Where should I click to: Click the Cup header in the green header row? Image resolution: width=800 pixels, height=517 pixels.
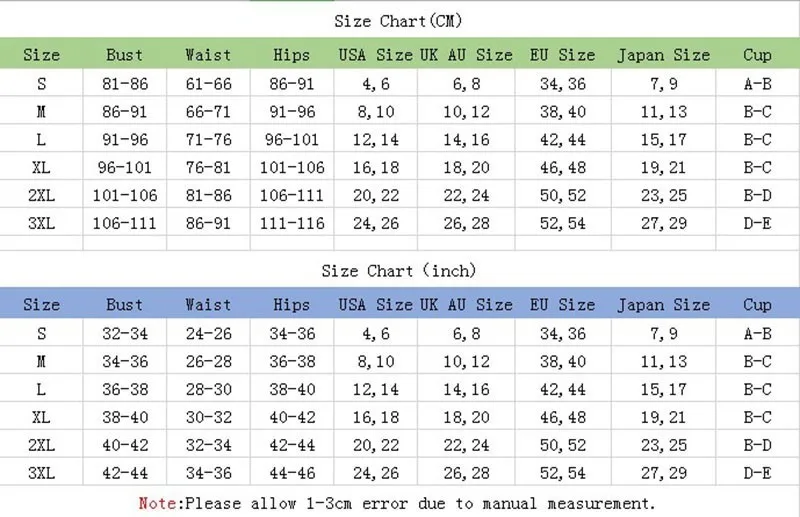pyautogui.click(x=757, y=55)
